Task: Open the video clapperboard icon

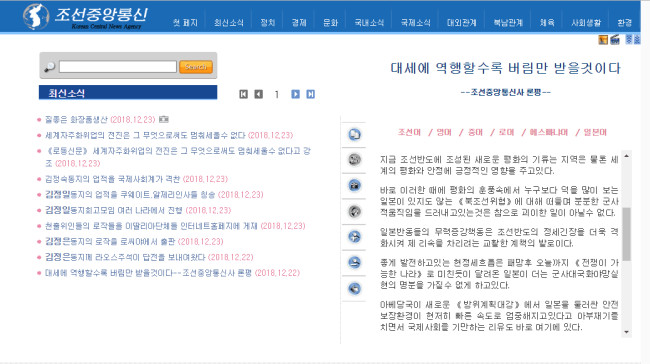Action: pyautogui.click(x=615, y=39)
